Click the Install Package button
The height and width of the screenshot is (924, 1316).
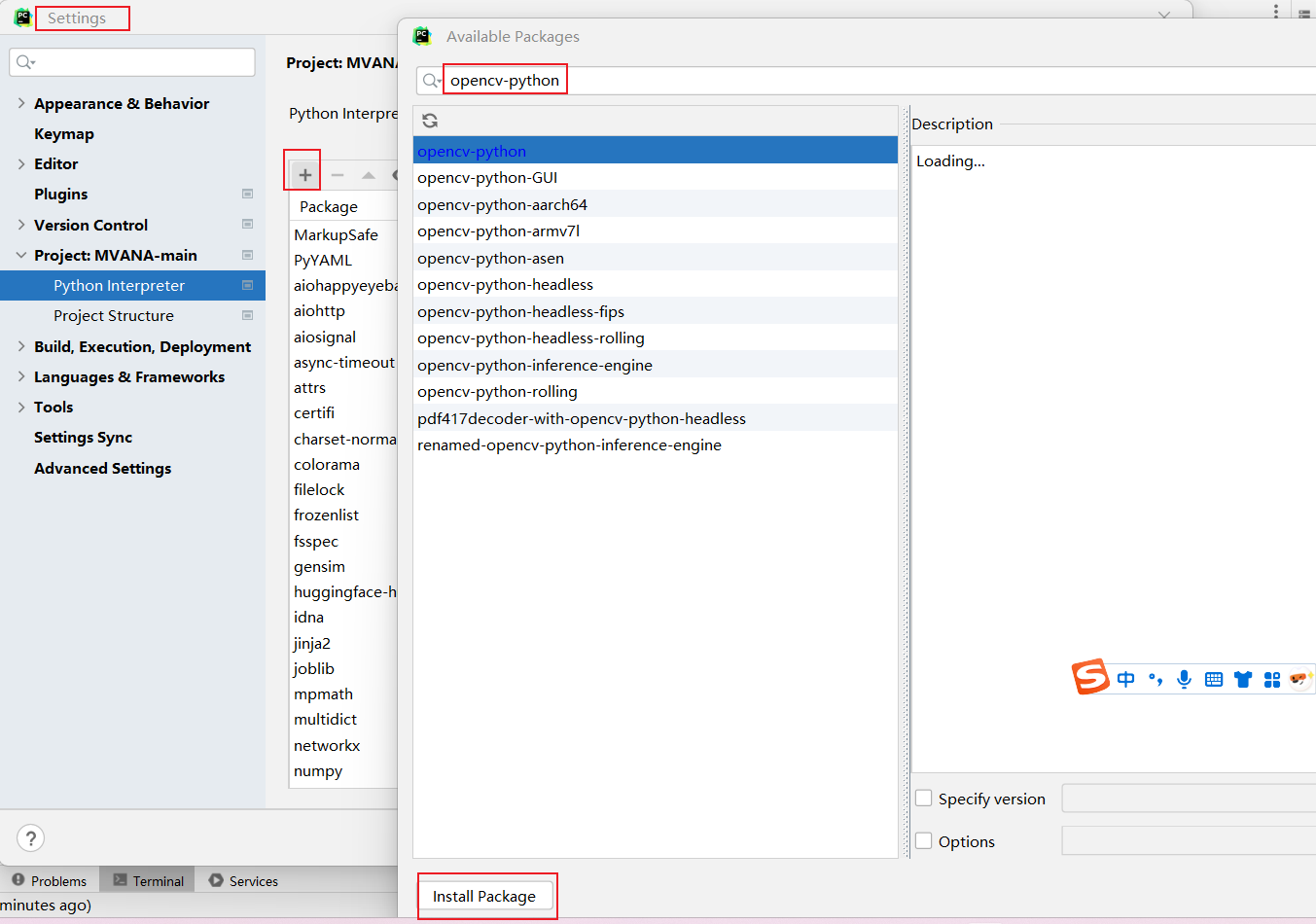(486, 896)
